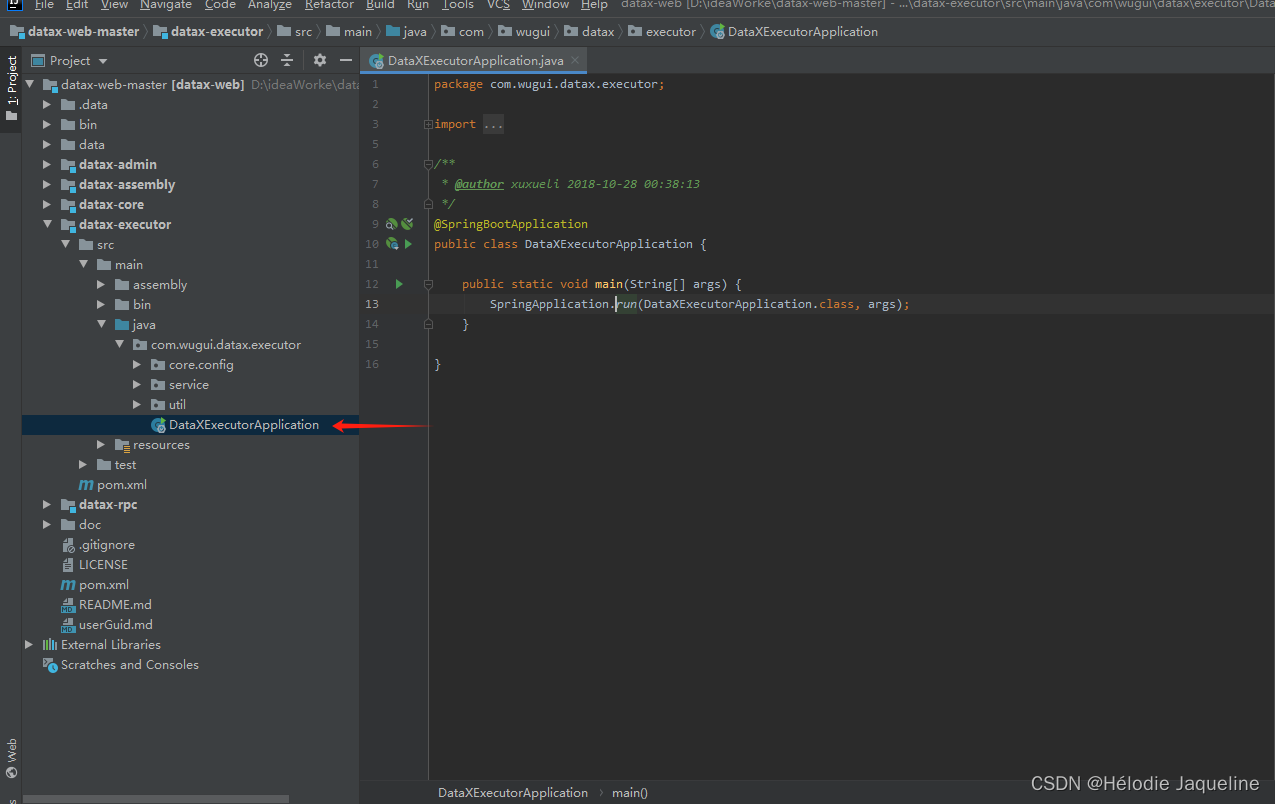Image resolution: width=1275 pixels, height=804 pixels.
Task: Open the Project panel gear settings
Action: 320,61
